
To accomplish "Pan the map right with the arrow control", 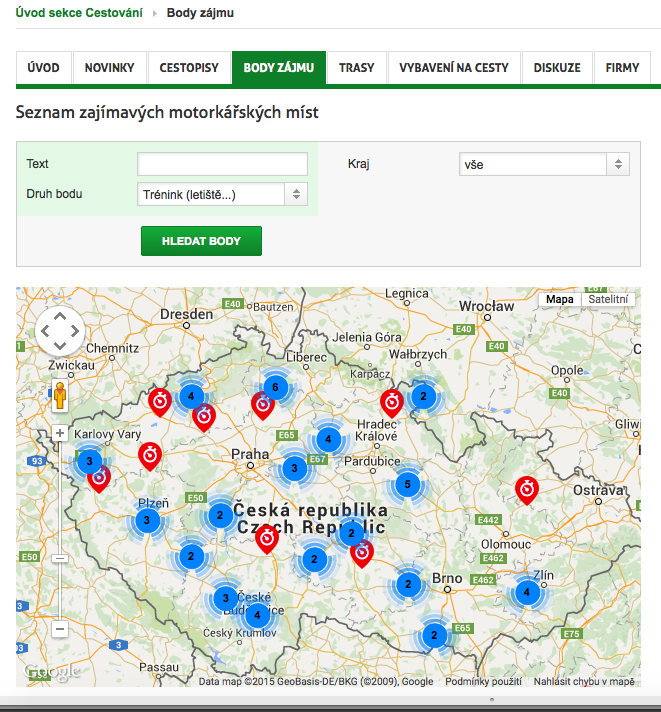I will (75, 331).
